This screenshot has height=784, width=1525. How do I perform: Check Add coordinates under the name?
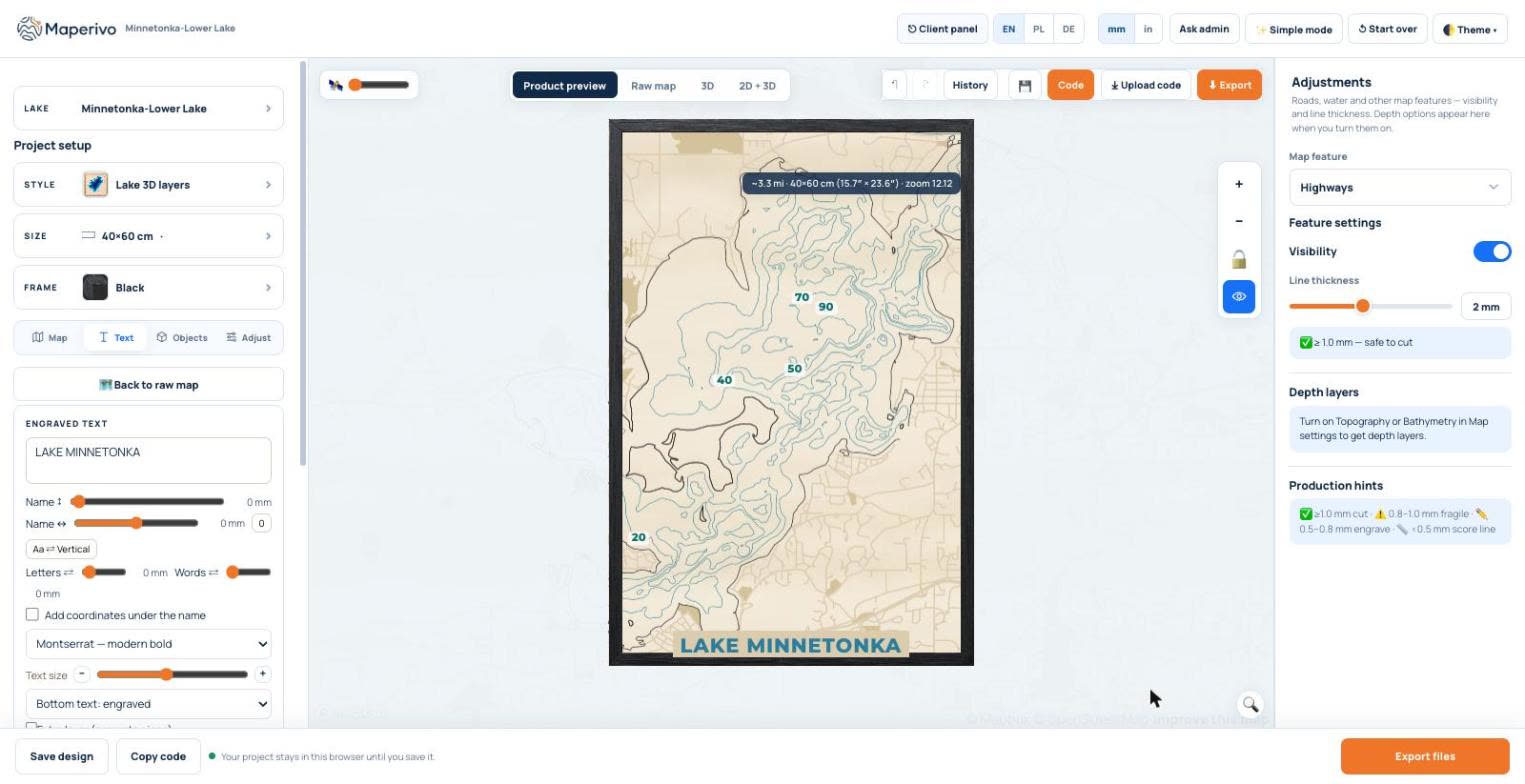point(32,615)
